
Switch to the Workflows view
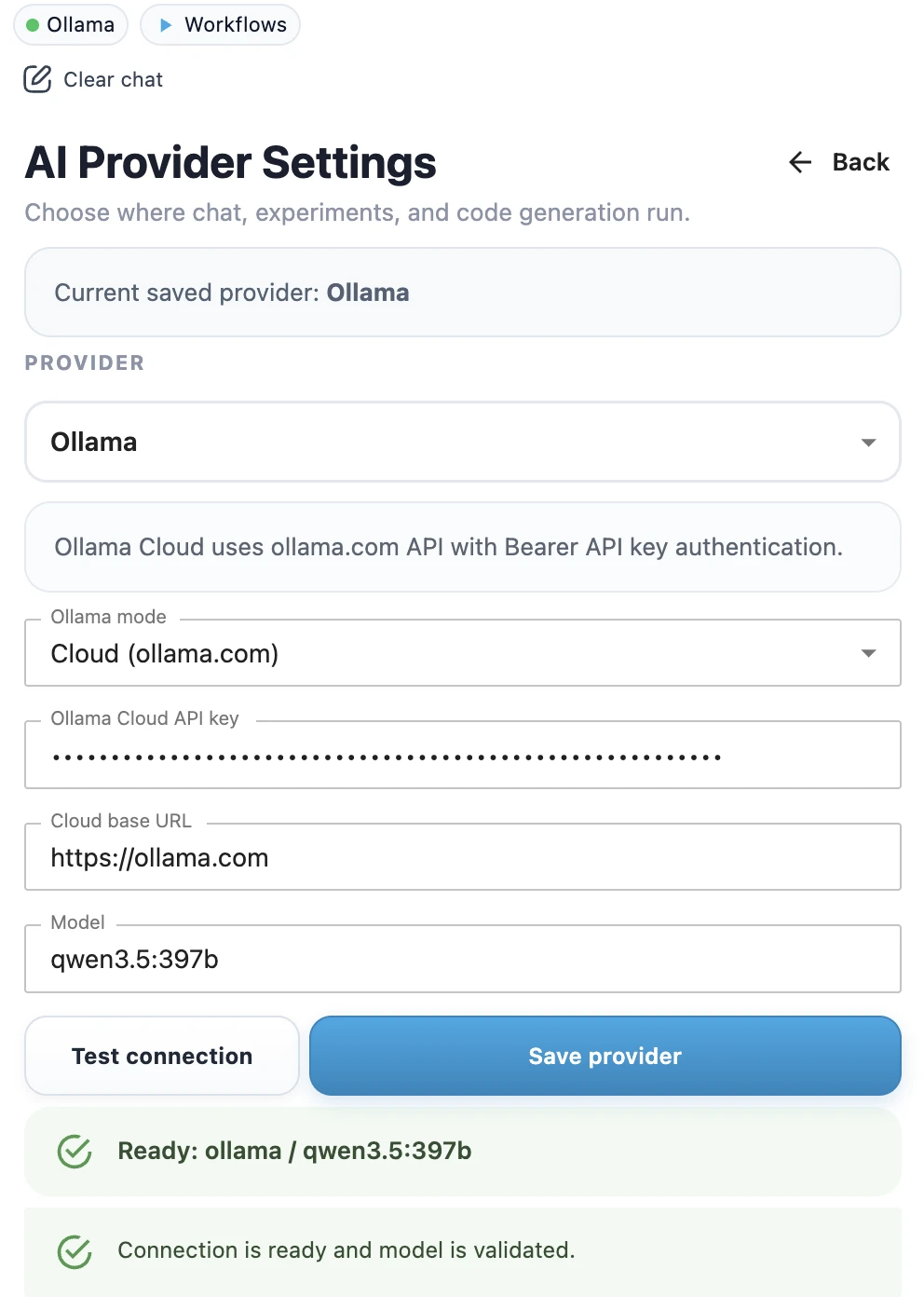coord(220,25)
